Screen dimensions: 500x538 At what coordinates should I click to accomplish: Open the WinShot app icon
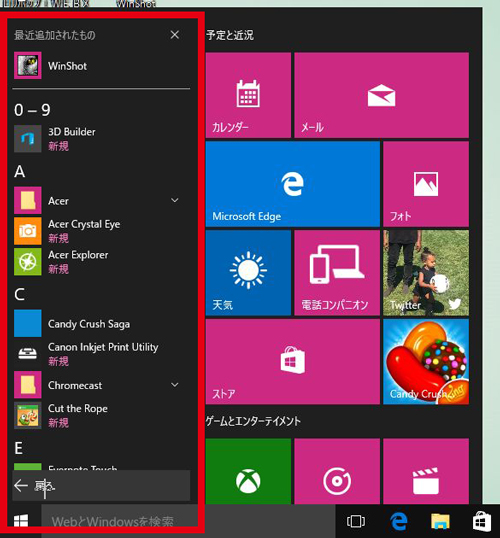point(28,65)
